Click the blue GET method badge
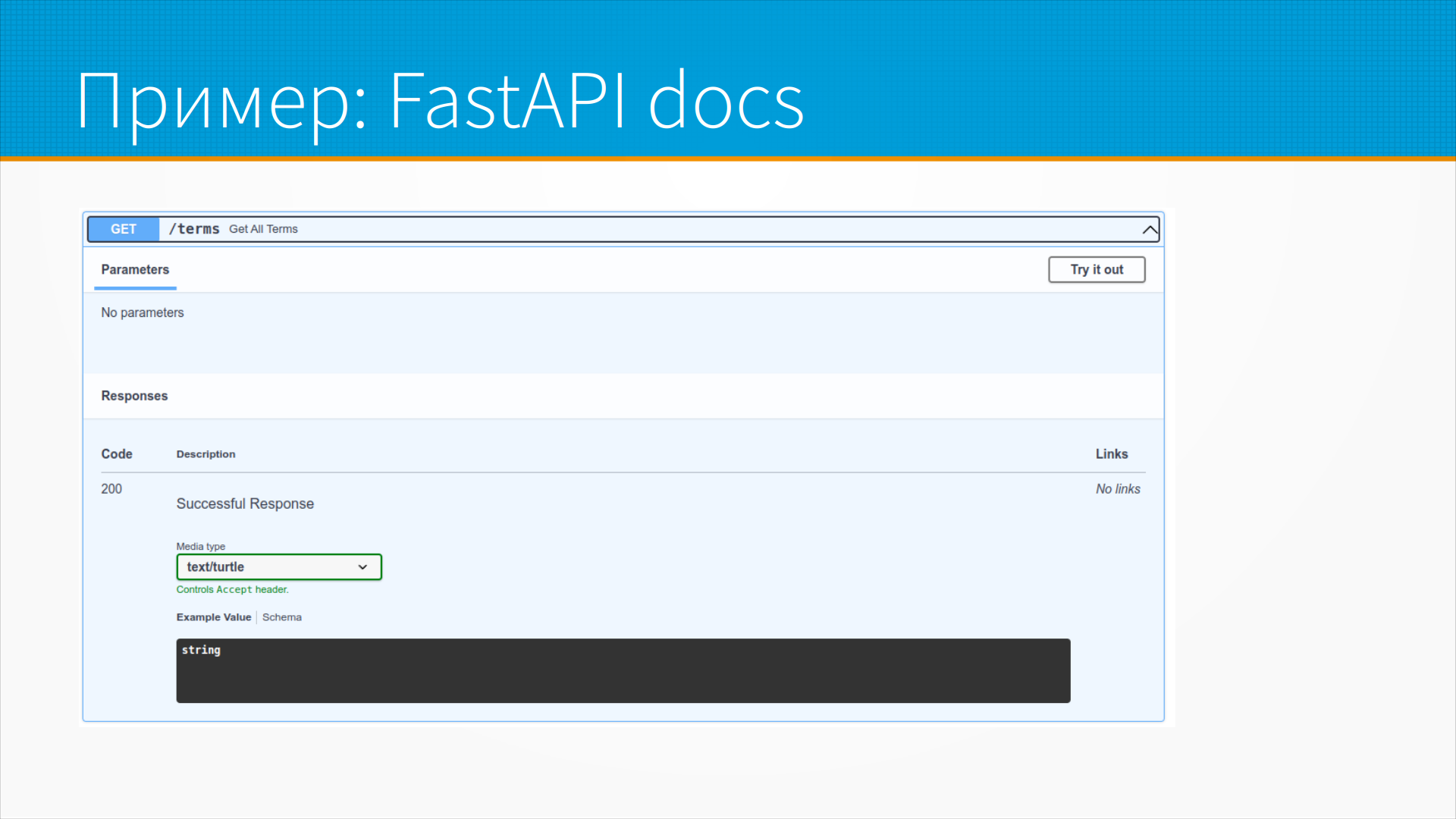Screen dimensions: 1456x819 pos(124,229)
